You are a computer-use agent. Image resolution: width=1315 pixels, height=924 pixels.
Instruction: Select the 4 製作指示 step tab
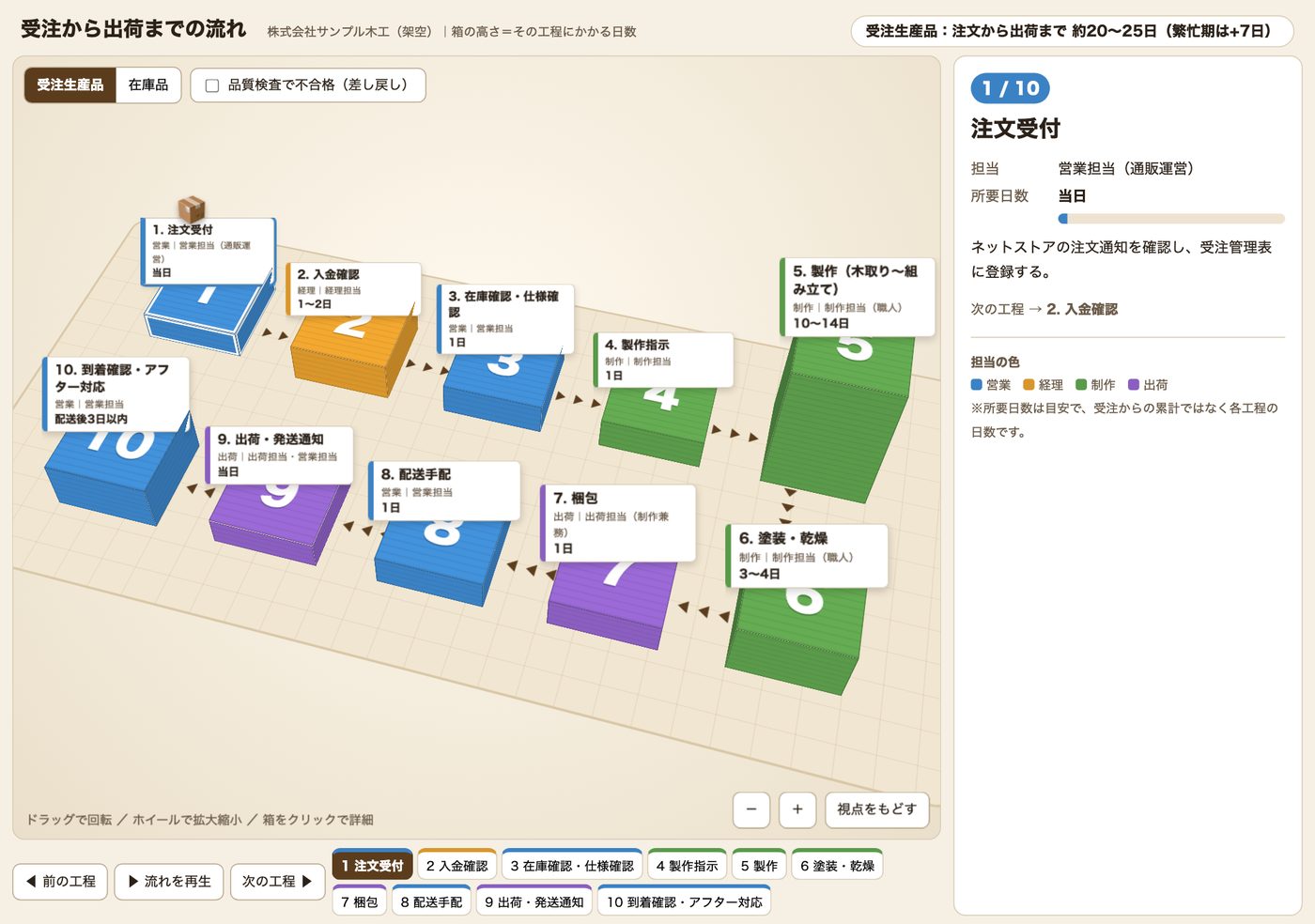pyautogui.click(x=688, y=865)
